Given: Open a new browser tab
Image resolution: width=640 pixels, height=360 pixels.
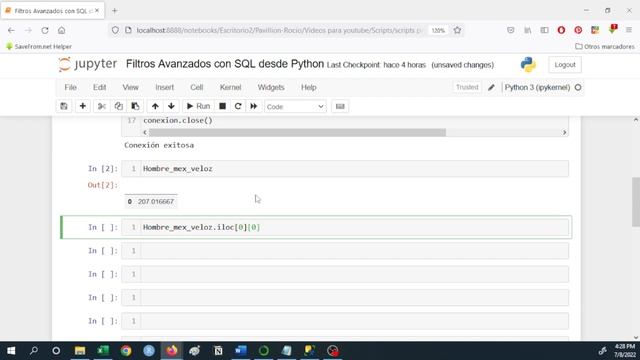Looking at the screenshot, I should 115,11.
